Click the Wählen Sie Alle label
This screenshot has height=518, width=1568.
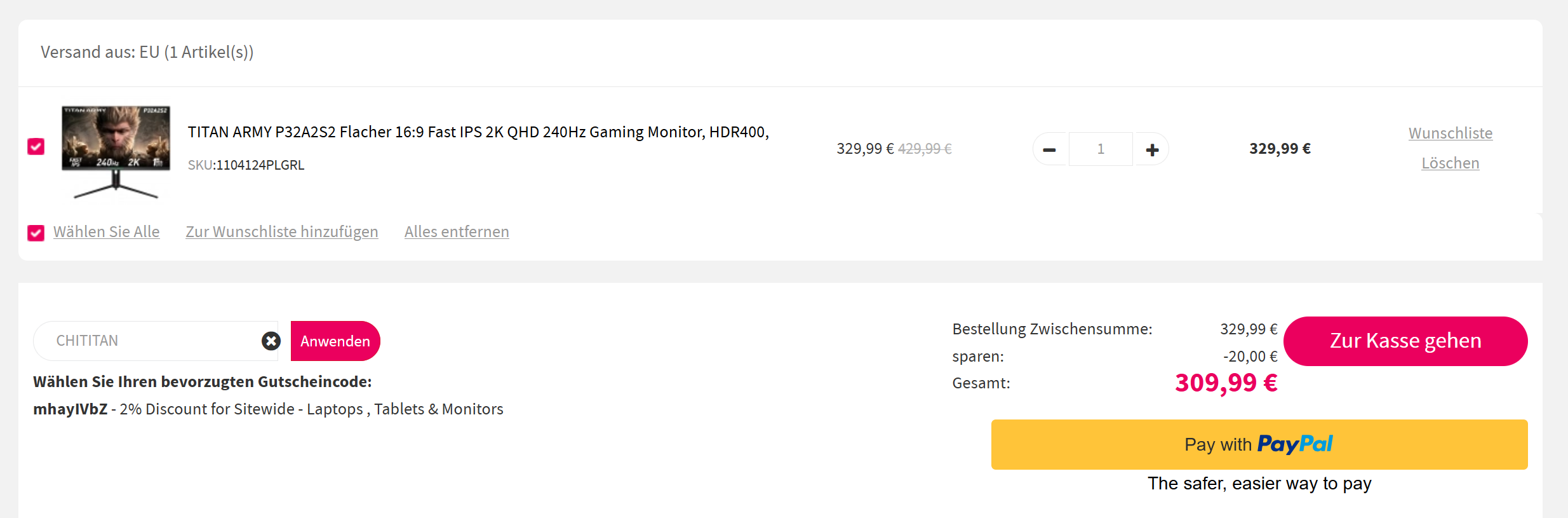click(106, 232)
